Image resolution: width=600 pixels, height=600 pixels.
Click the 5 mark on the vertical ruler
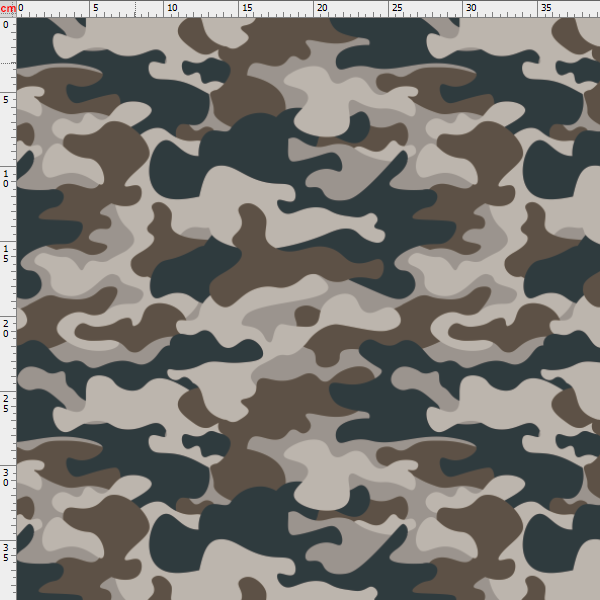point(5,100)
